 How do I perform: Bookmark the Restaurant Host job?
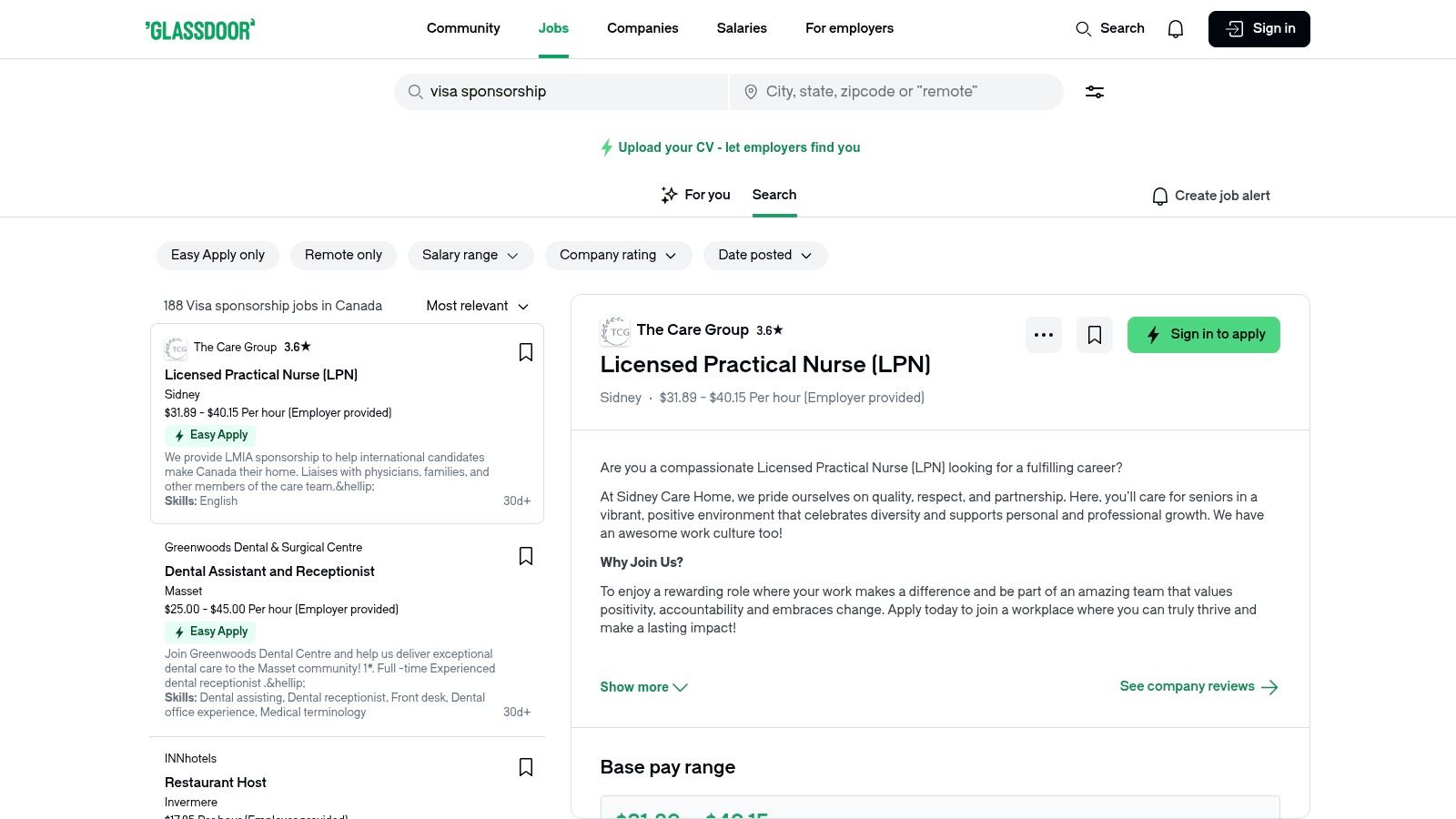click(526, 767)
